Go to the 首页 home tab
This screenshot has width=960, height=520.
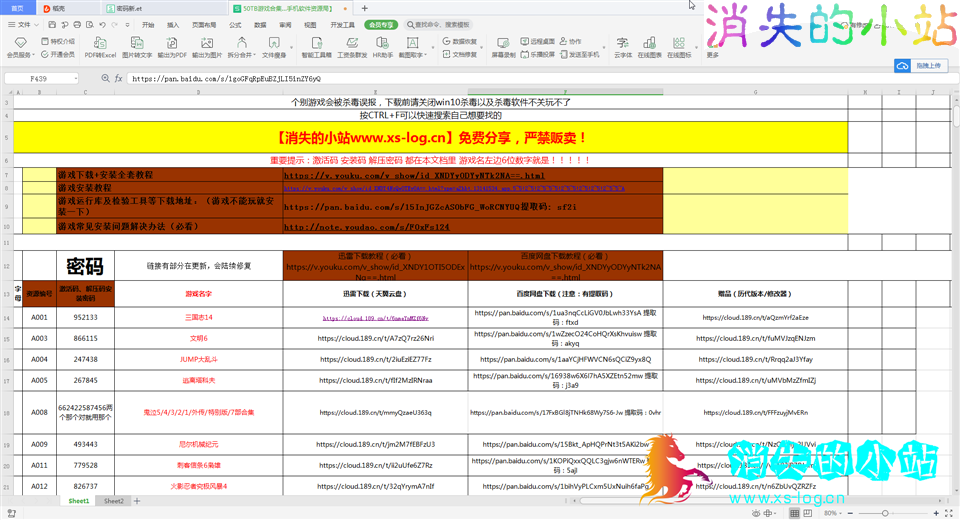coord(18,9)
